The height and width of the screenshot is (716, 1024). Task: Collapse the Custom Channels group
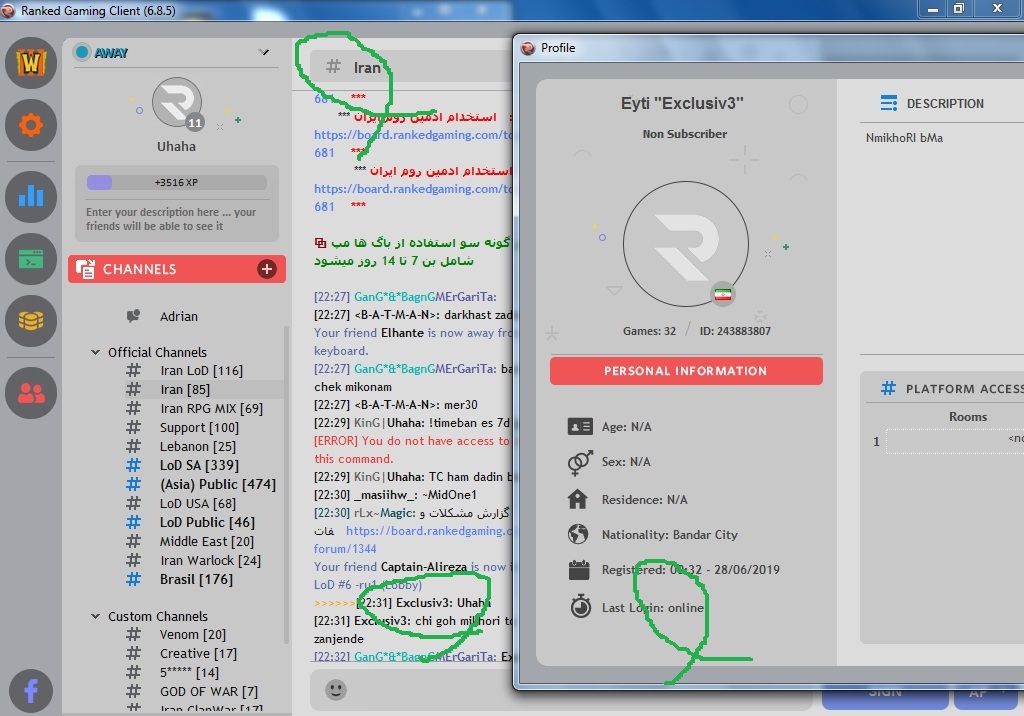tap(95, 616)
